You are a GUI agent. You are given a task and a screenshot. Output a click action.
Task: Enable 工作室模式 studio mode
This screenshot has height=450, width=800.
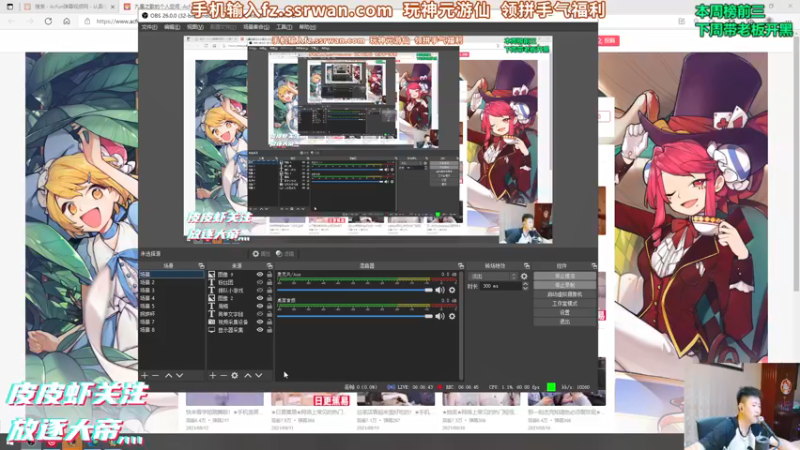[565, 304]
